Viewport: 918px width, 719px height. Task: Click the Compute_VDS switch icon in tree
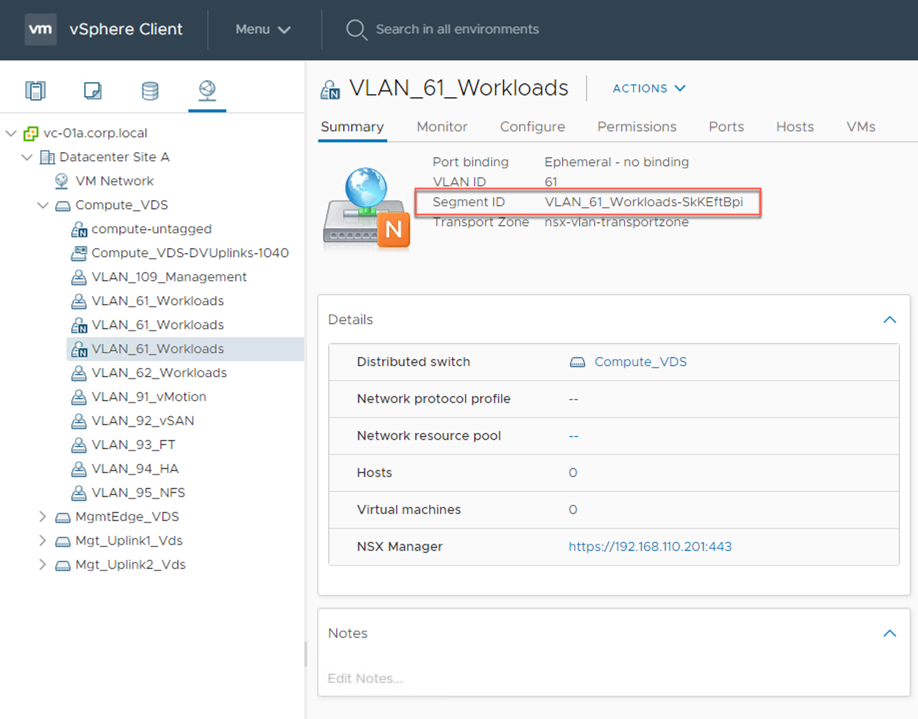[x=63, y=206]
